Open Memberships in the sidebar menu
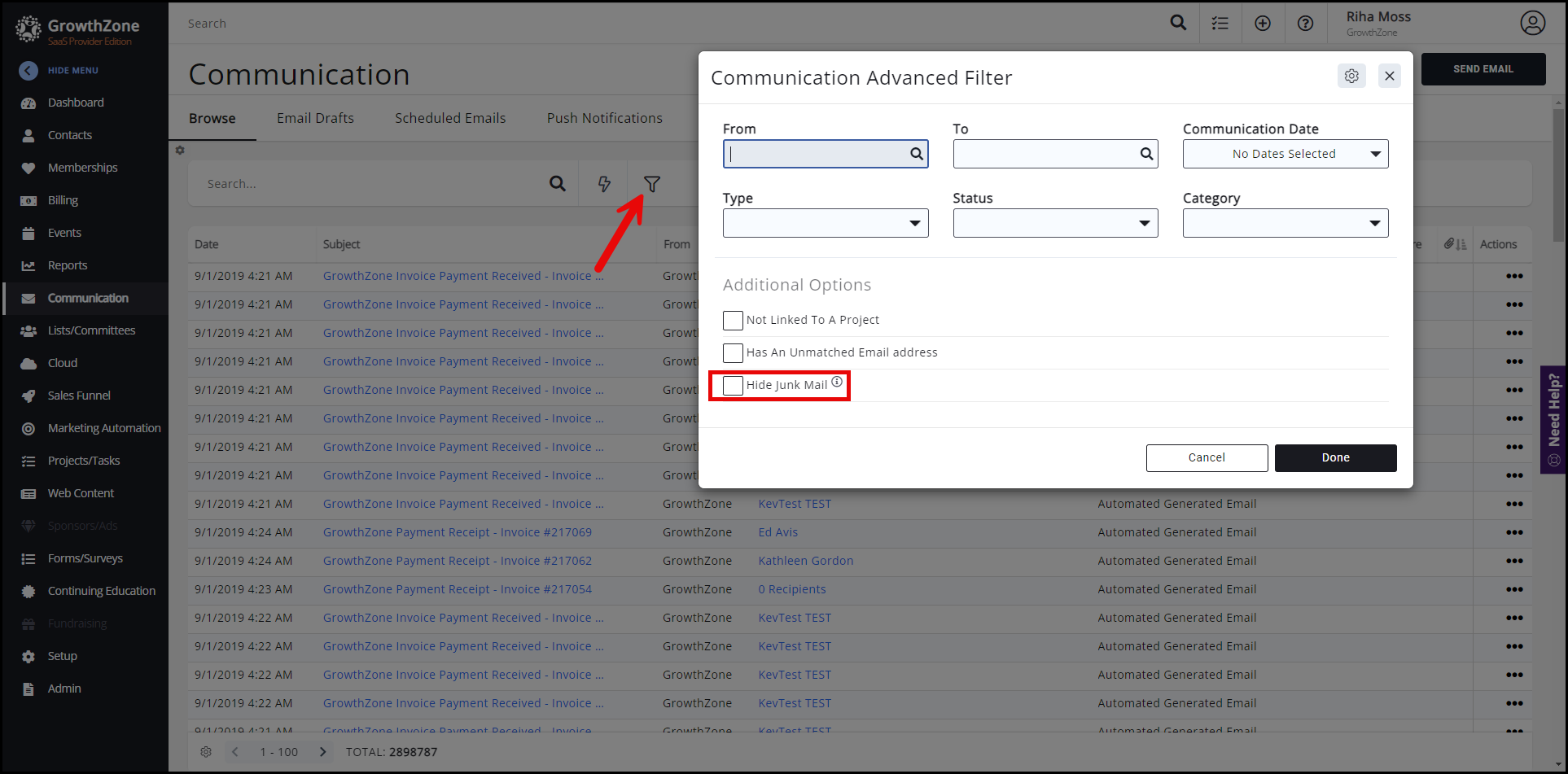The width and height of the screenshot is (1568, 774). click(82, 168)
